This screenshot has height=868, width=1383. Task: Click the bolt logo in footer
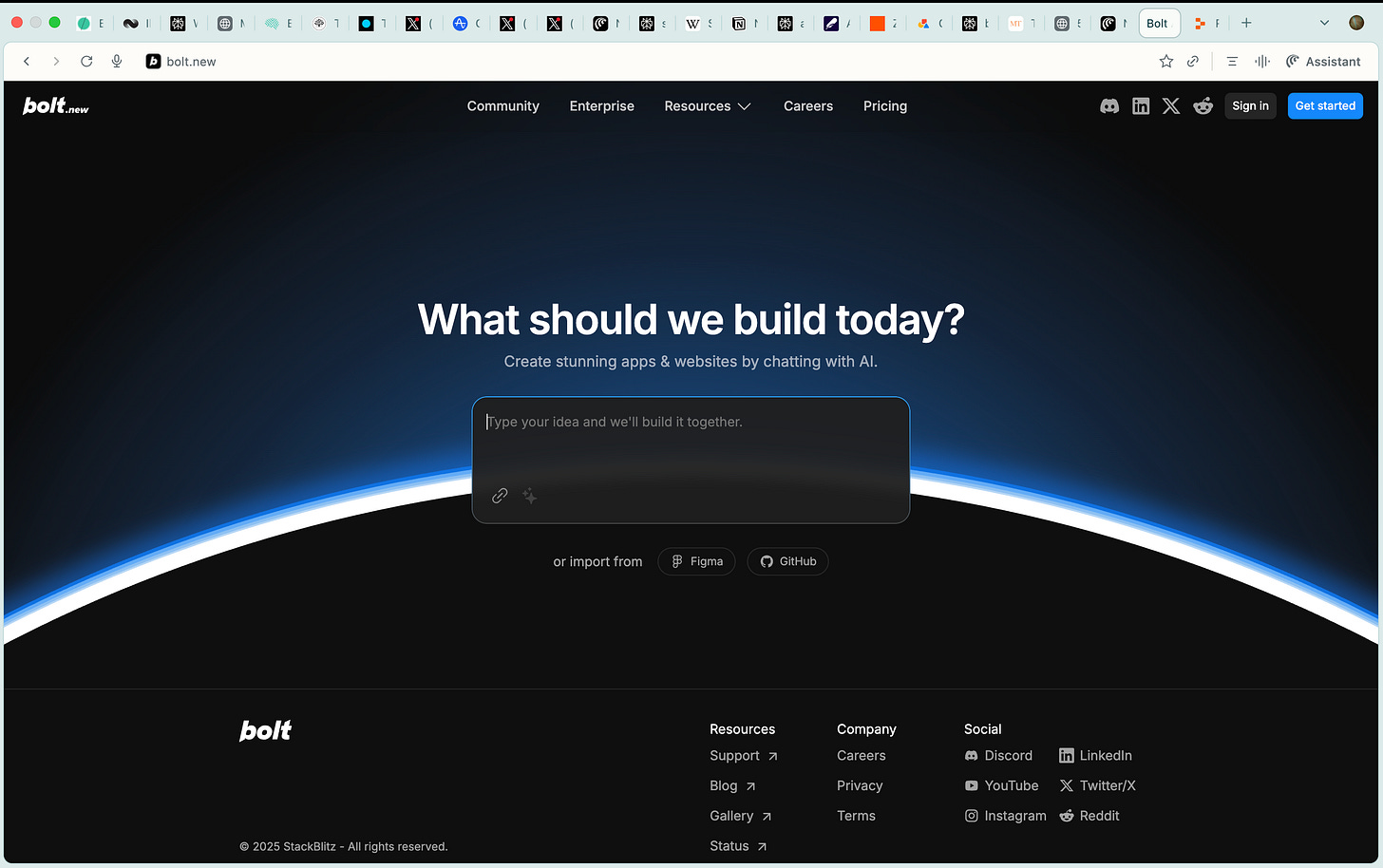pos(266,730)
